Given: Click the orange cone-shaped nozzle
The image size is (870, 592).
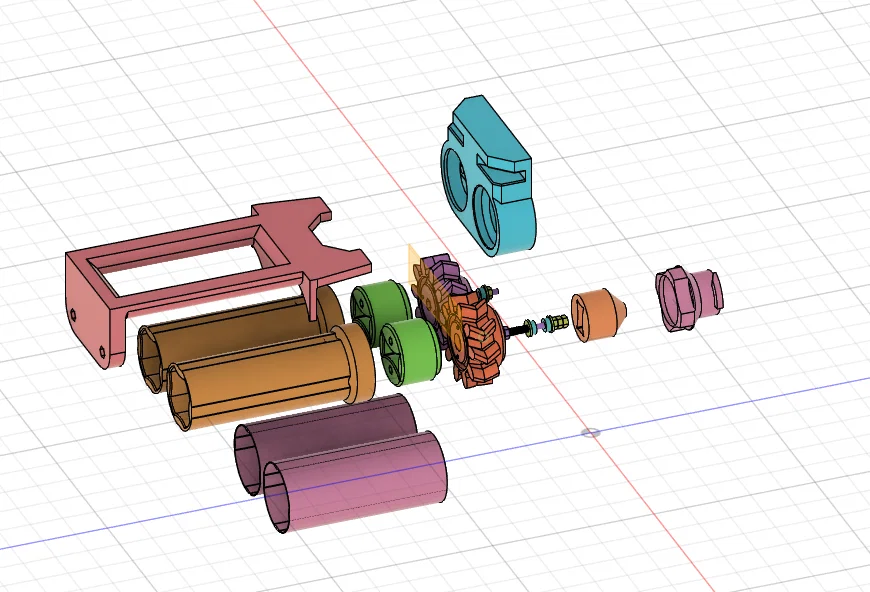Looking at the screenshot, I should pos(598,314).
